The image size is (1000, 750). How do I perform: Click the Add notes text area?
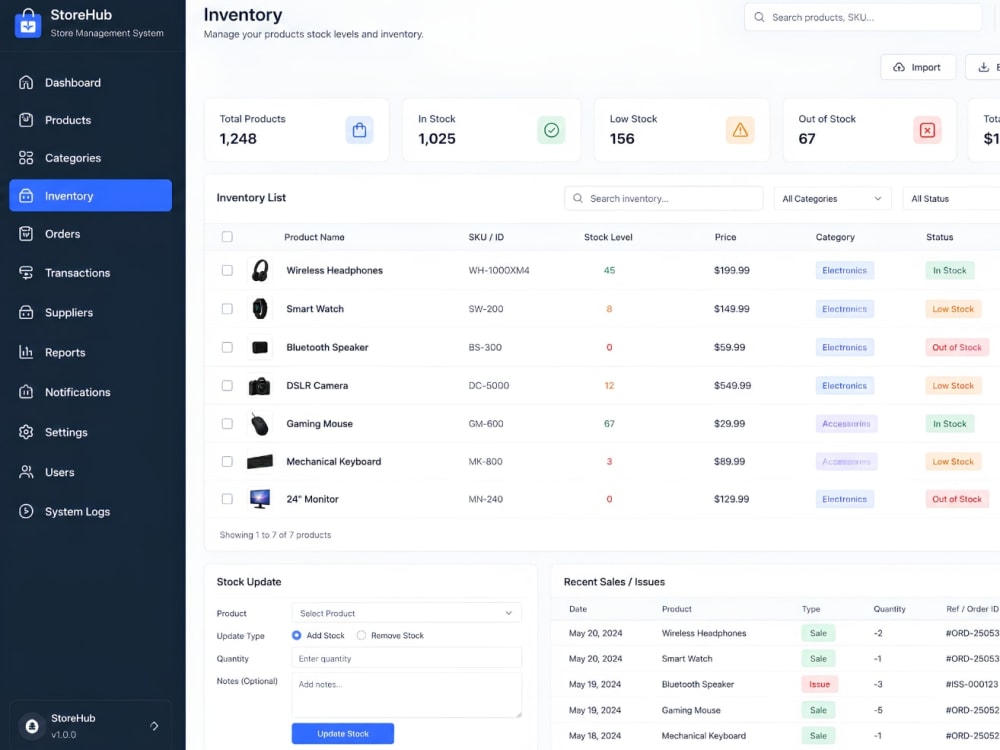pos(406,695)
